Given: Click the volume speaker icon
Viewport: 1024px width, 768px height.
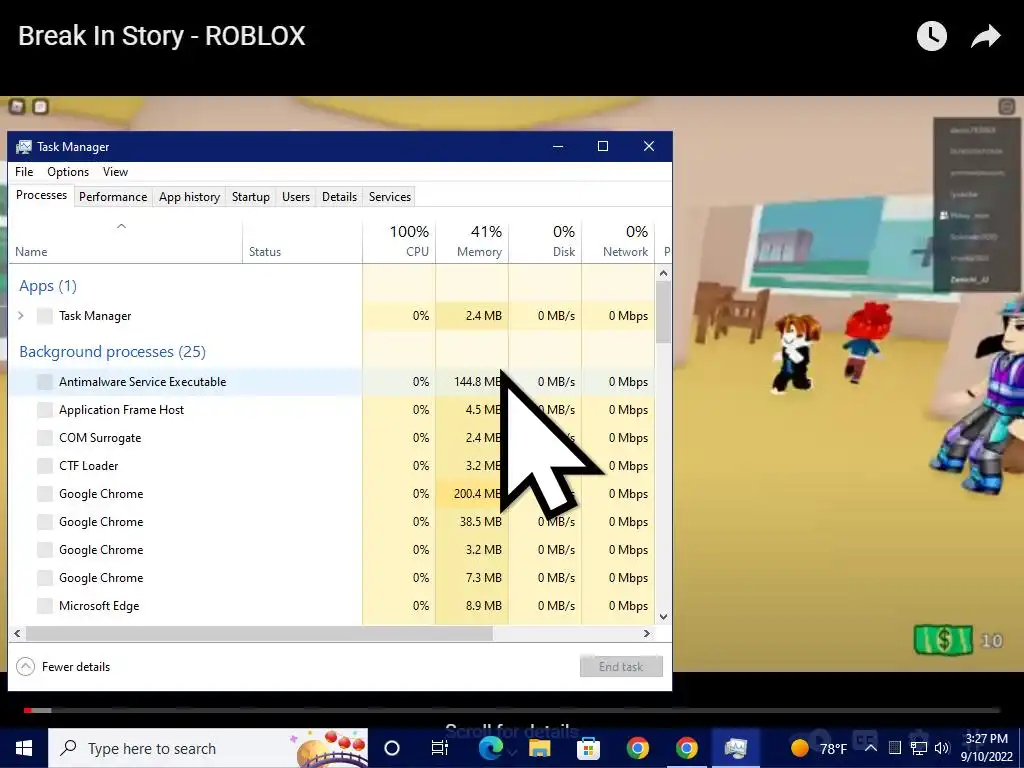Looking at the screenshot, I should 942,748.
